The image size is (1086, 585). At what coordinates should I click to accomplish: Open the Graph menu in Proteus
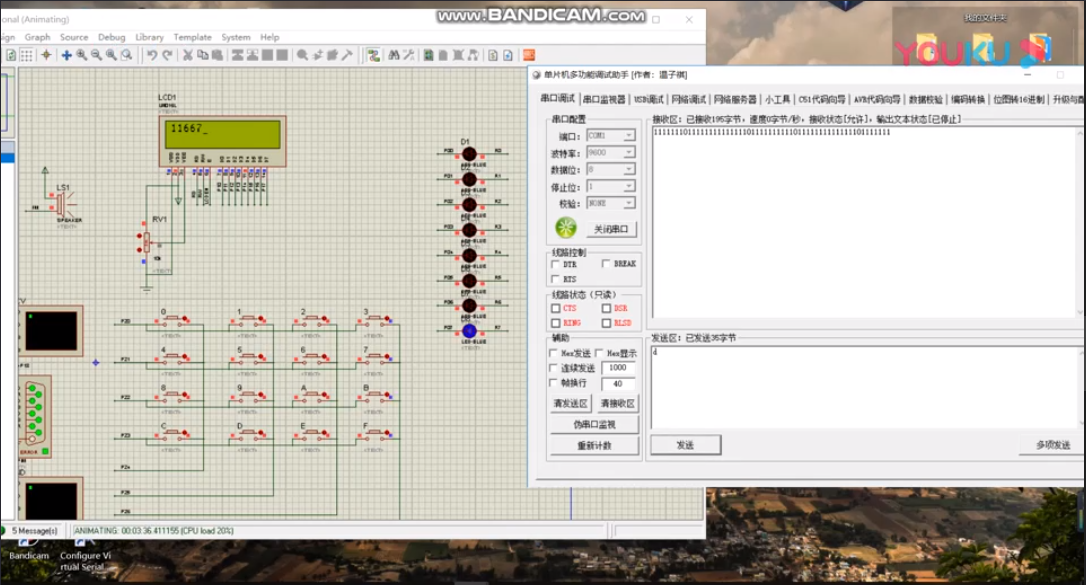[37, 37]
